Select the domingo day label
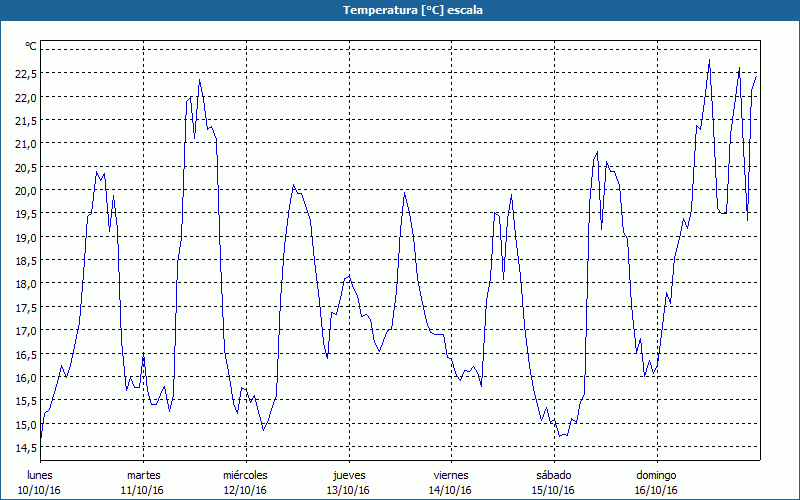 (x=656, y=475)
